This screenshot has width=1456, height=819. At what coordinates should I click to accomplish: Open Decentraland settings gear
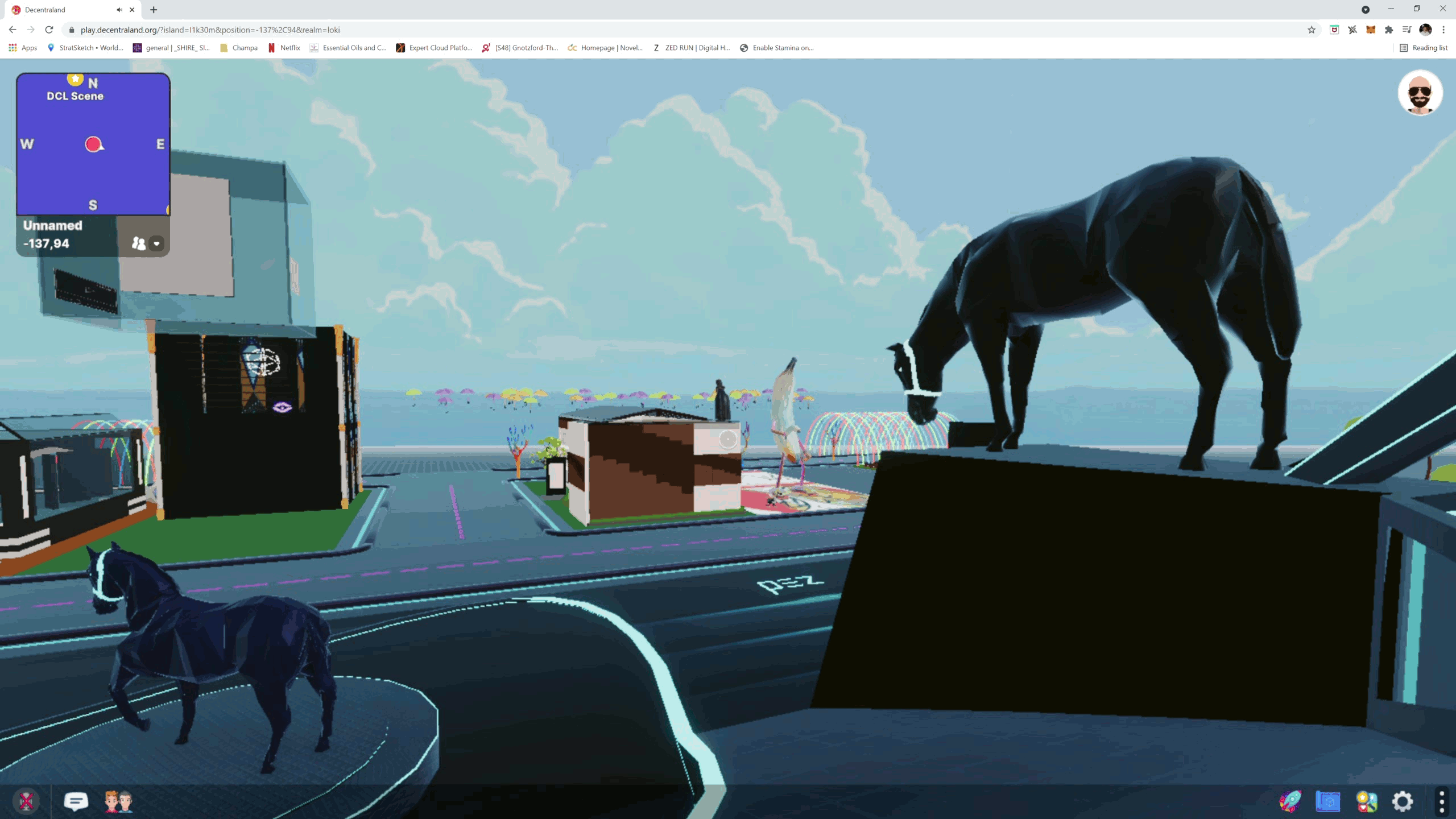tap(1403, 801)
